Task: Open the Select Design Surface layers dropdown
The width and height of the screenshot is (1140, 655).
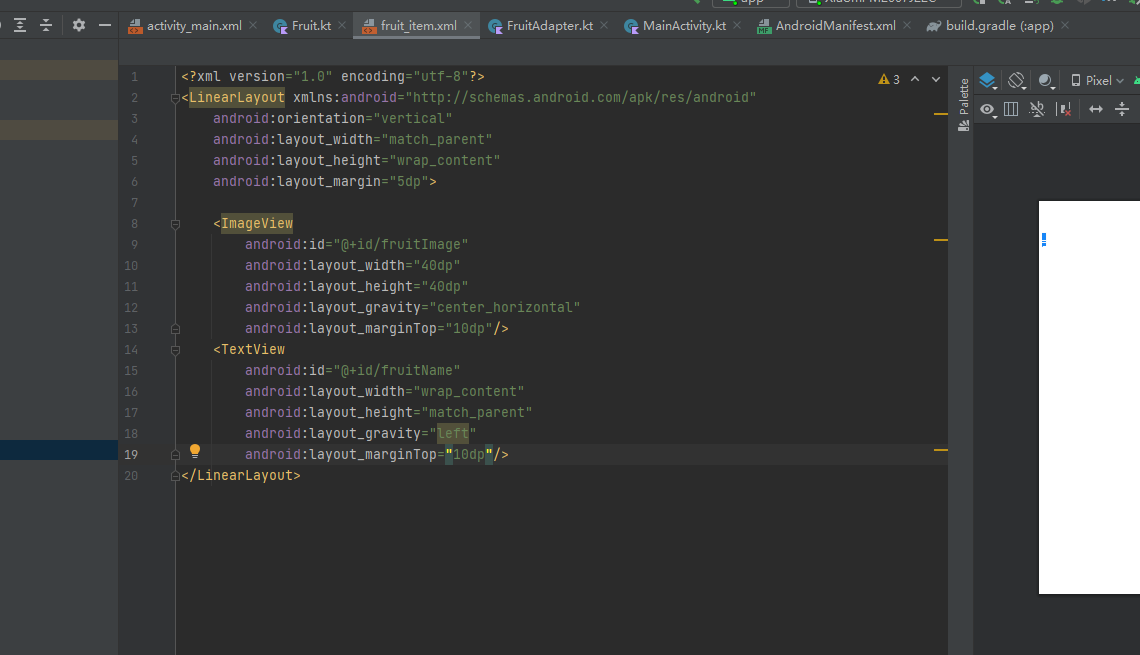Action: (987, 81)
